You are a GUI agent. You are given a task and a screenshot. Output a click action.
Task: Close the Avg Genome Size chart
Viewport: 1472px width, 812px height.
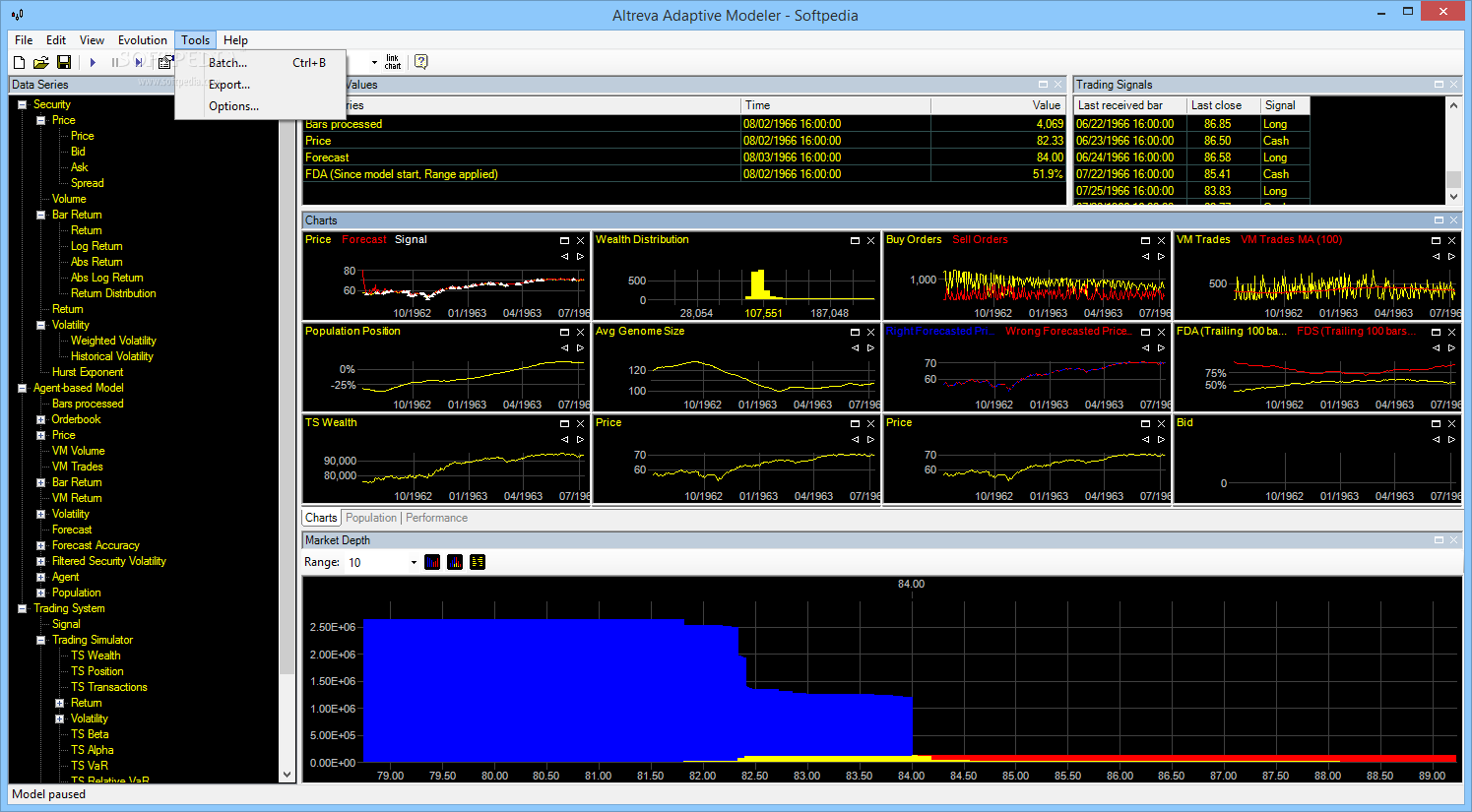[x=871, y=332]
